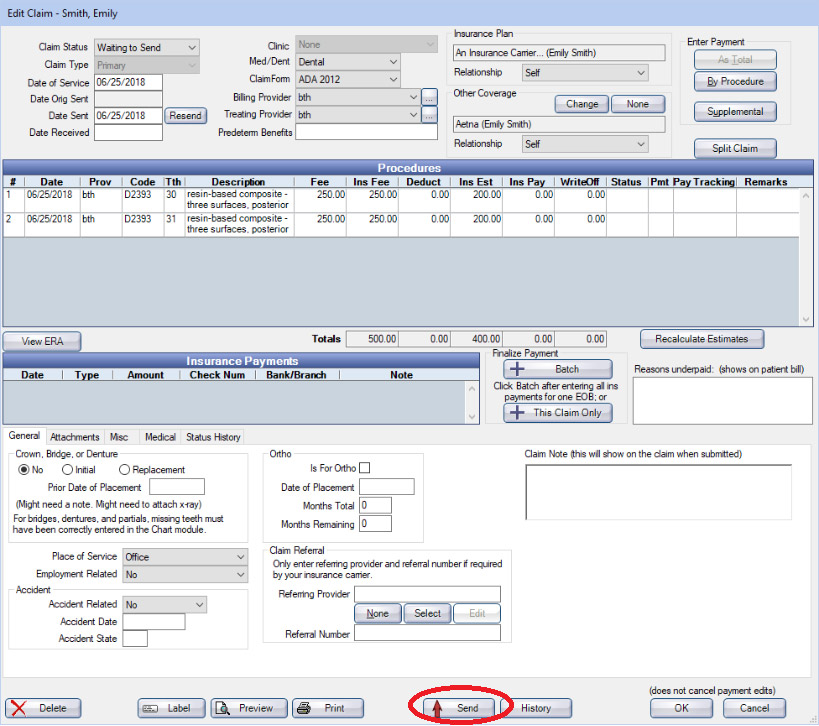
Task: Select procedure row for tooth 30
Action: 401,200
